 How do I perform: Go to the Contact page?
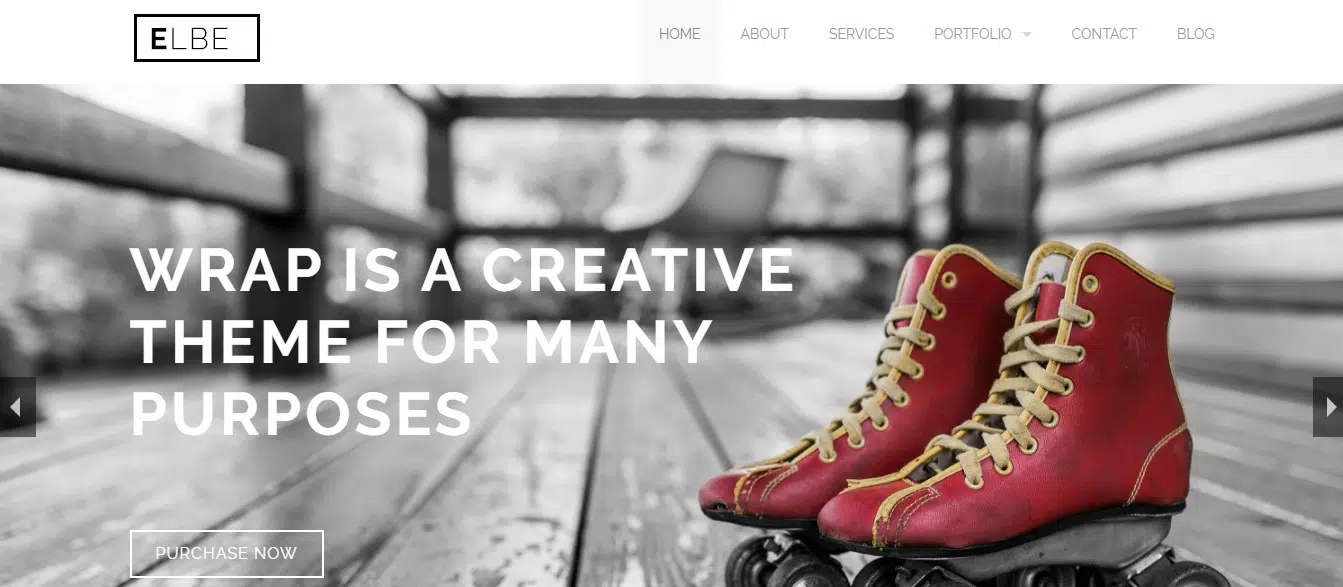pyautogui.click(x=1104, y=34)
